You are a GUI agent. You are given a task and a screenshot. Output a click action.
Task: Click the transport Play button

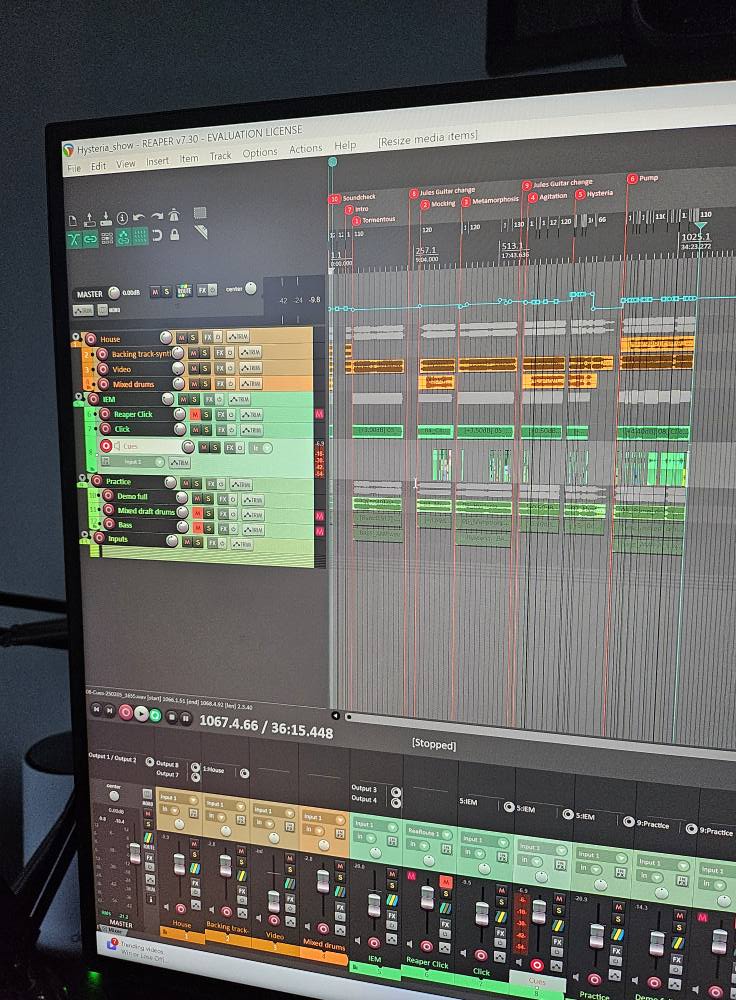coord(141,714)
